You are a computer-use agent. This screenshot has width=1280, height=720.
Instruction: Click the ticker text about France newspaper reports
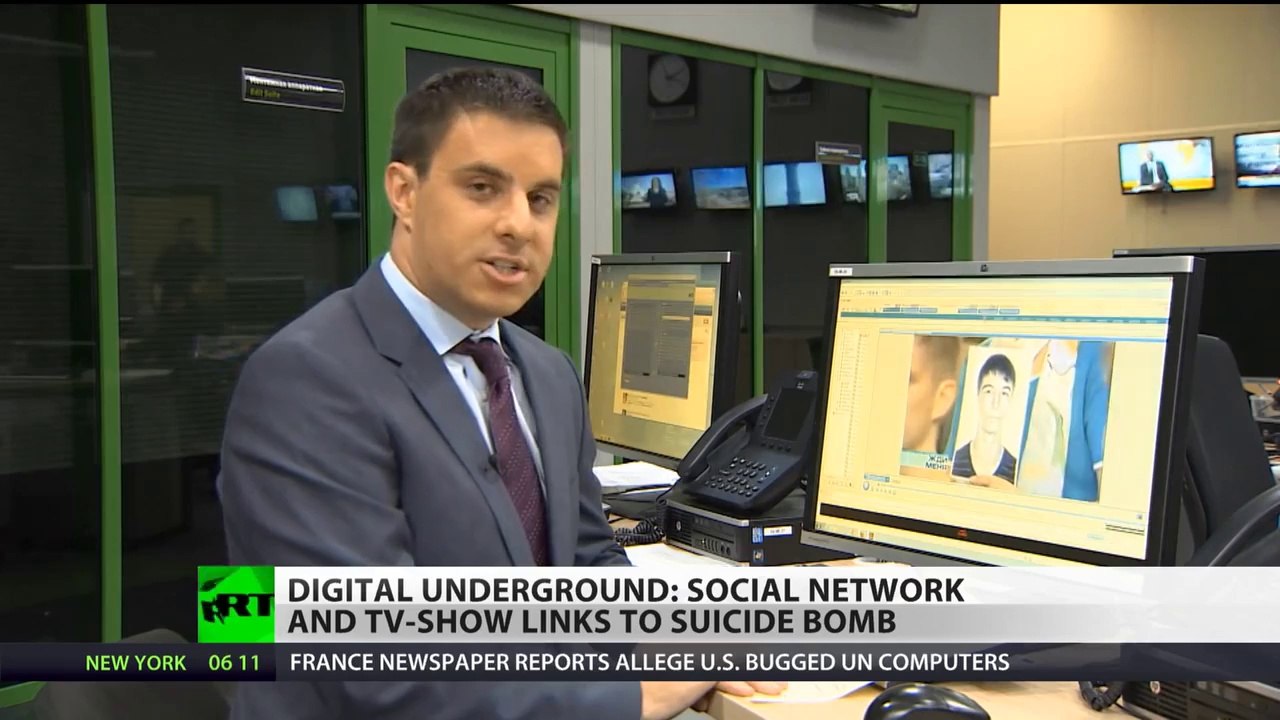click(x=649, y=662)
